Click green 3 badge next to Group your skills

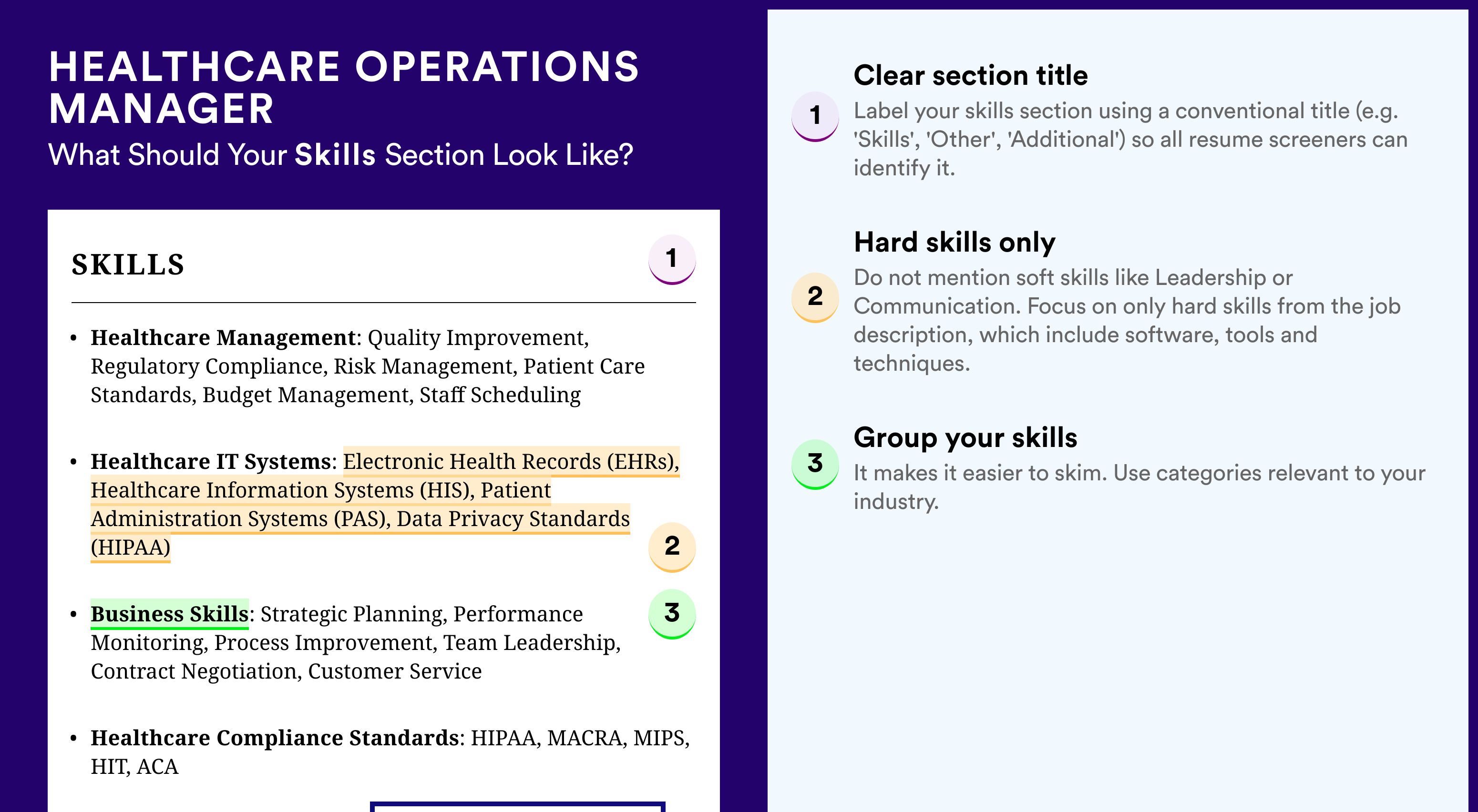tap(815, 464)
